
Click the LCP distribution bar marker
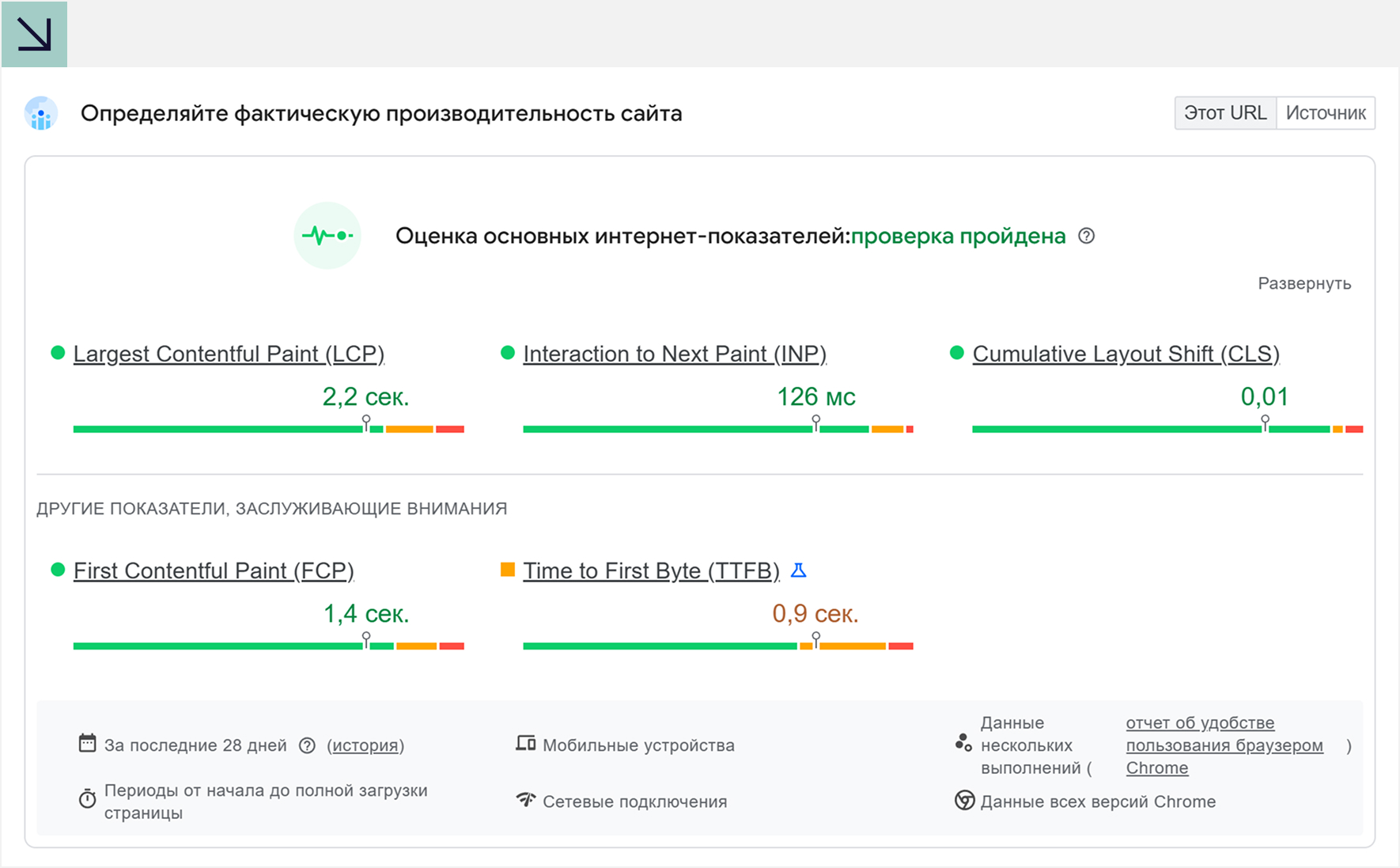[x=366, y=423]
